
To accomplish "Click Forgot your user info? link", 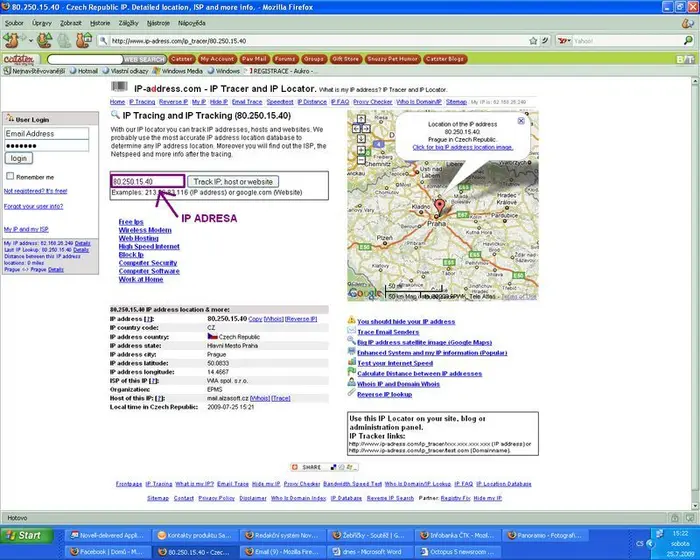I will pos(33,206).
